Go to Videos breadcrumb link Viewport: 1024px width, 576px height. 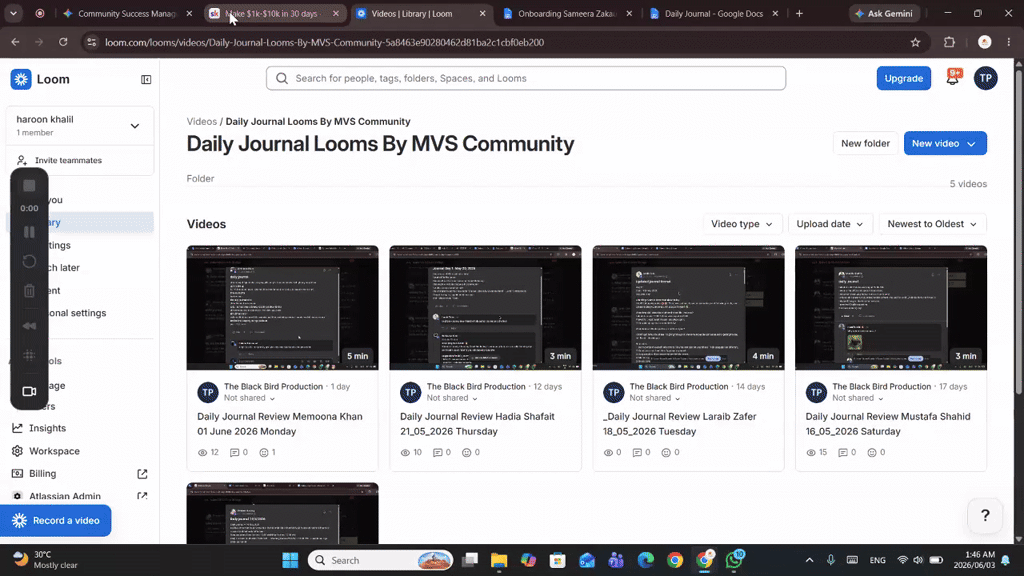point(202,121)
